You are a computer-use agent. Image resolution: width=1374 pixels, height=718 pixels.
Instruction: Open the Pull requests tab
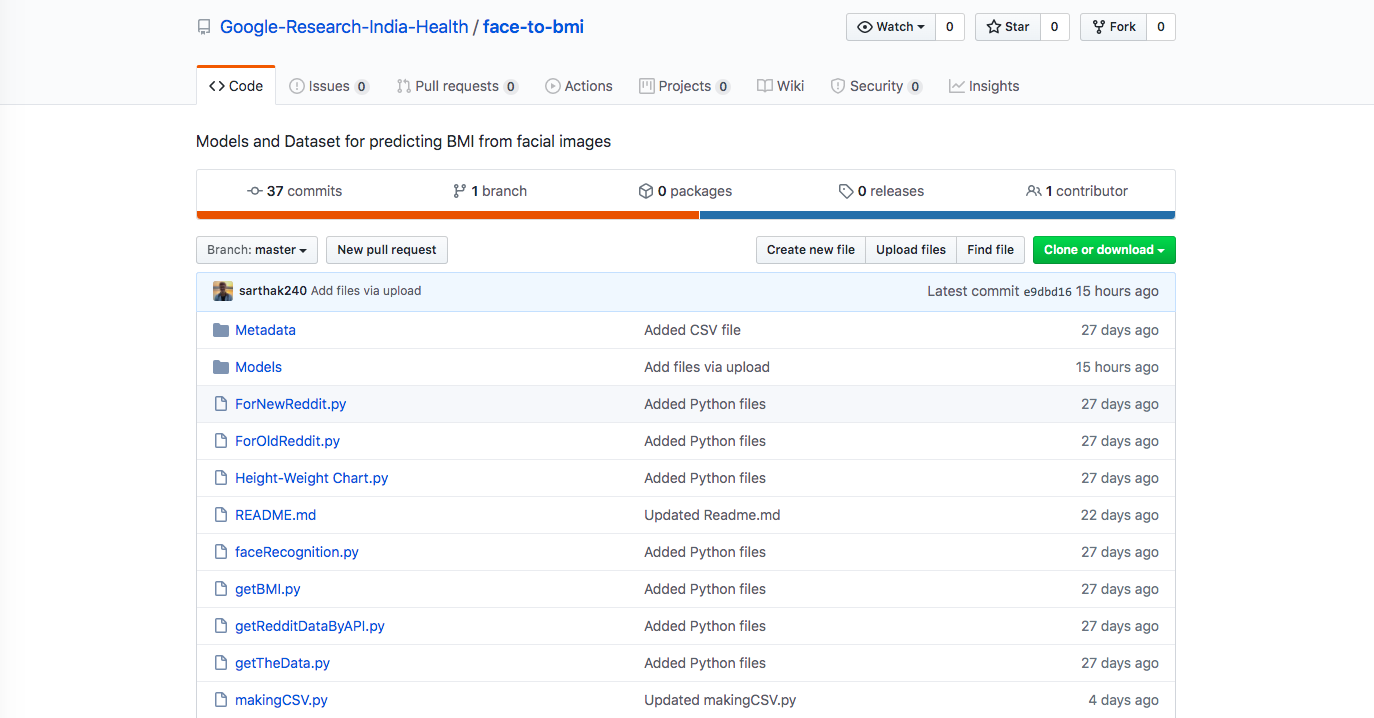coord(457,86)
